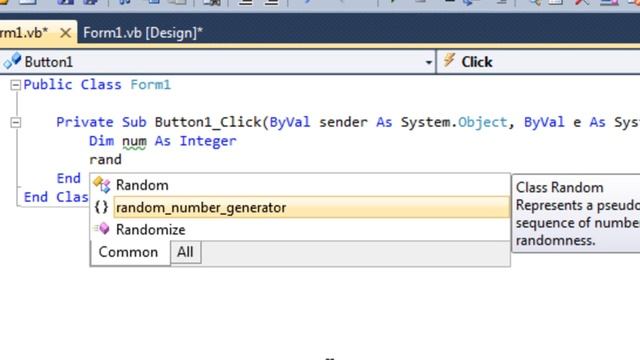Click the Randomize method icon
This screenshot has width=640, height=360.
coord(102,229)
